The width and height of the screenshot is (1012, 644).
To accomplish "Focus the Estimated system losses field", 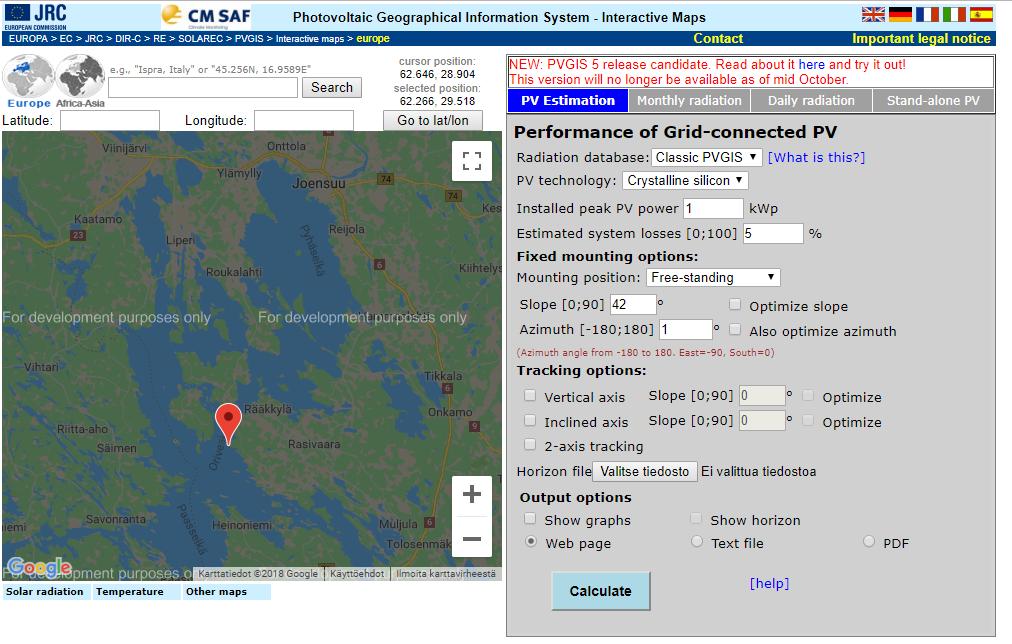I will point(773,234).
